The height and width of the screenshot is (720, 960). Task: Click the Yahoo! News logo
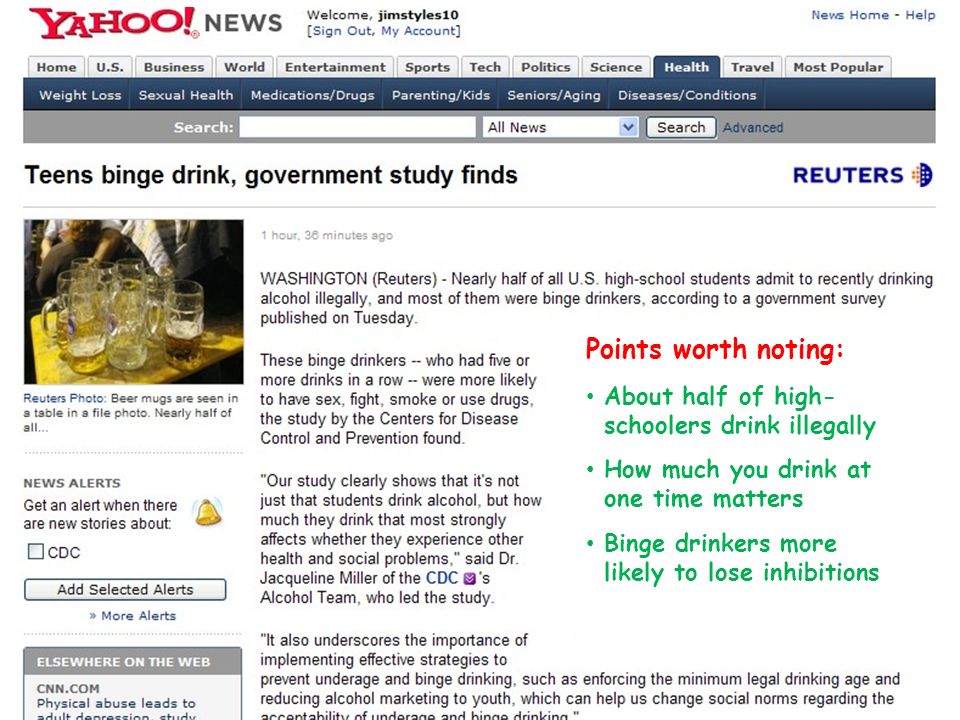click(156, 23)
